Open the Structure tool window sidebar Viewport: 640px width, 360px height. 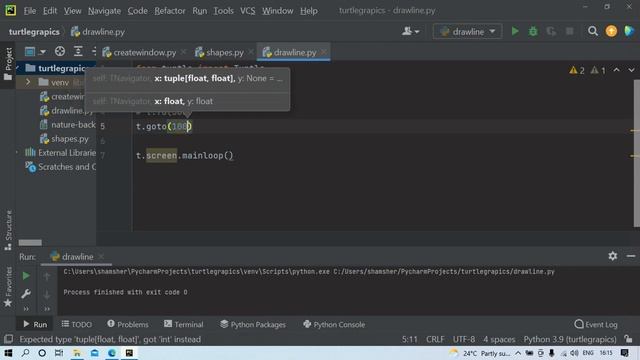point(8,230)
